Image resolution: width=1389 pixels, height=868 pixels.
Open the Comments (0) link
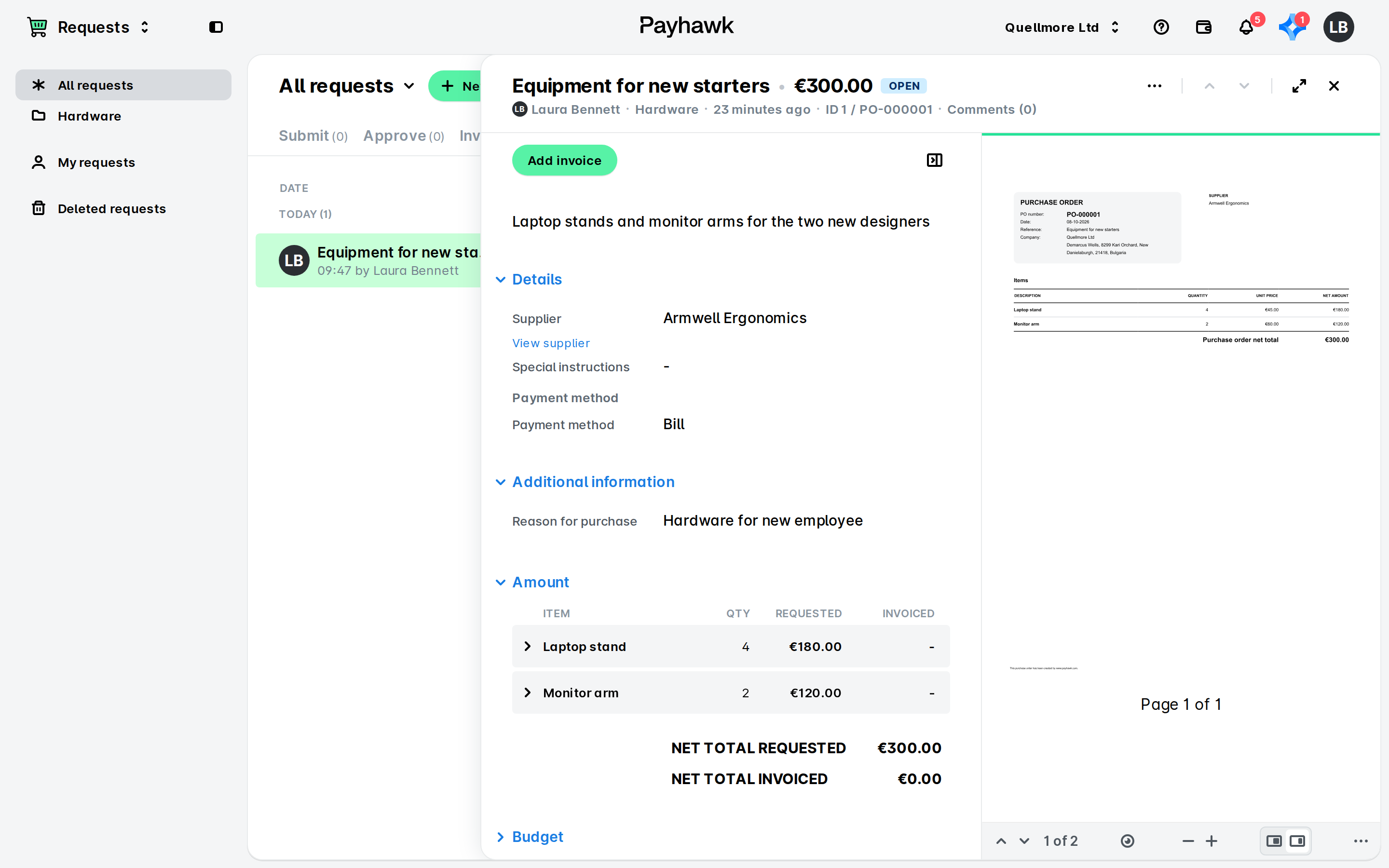pos(991,109)
